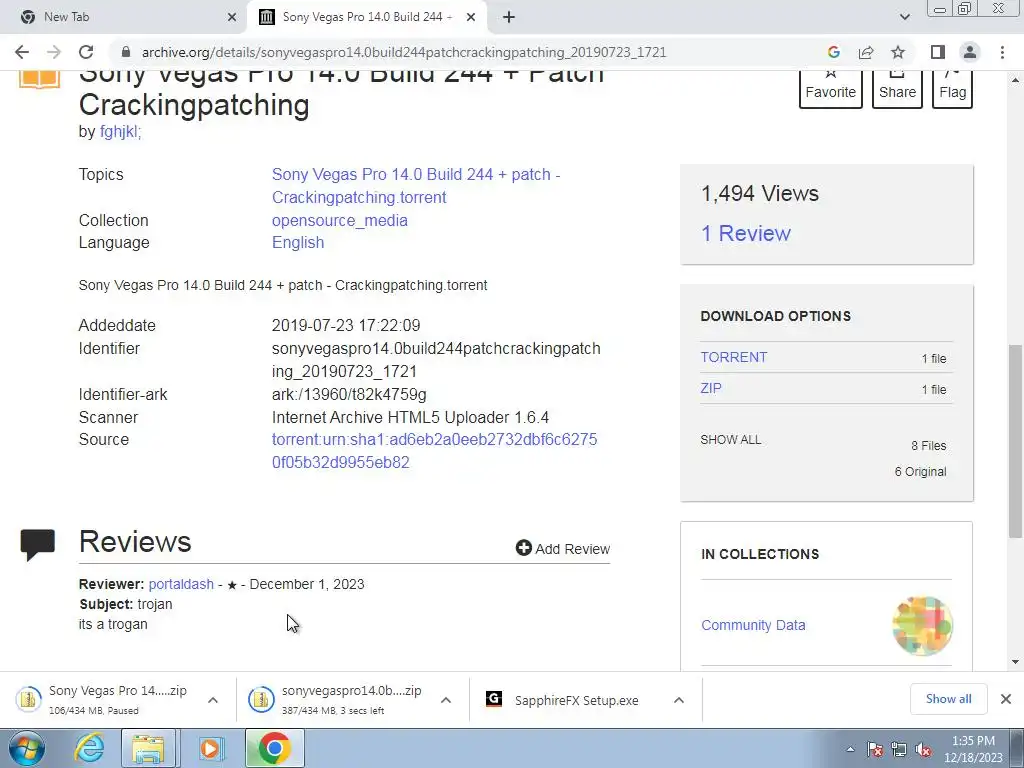Image resolution: width=1024 pixels, height=768 pixels.
Task: Click the browser forward arrow
Action: point(54,52)
